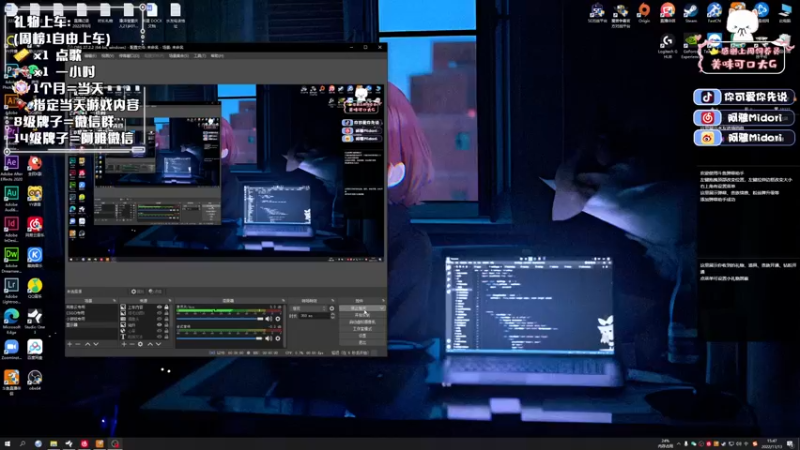Click the OBS preview canvas
Screen dimensions: 800x450
point(227,173)
